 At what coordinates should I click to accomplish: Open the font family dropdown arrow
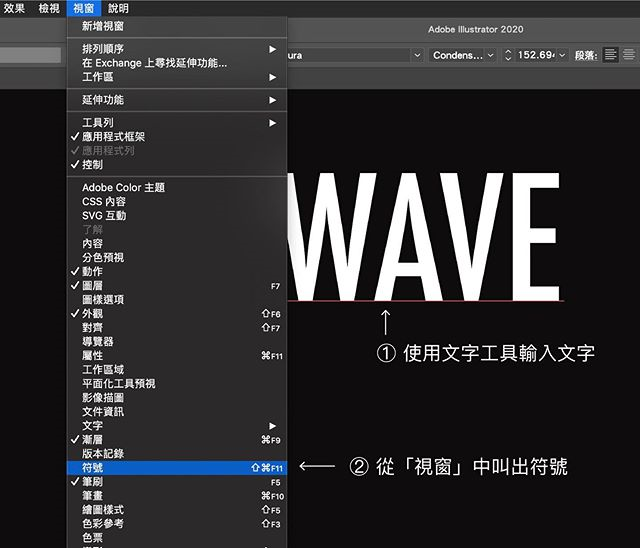(x=417, y=55)
